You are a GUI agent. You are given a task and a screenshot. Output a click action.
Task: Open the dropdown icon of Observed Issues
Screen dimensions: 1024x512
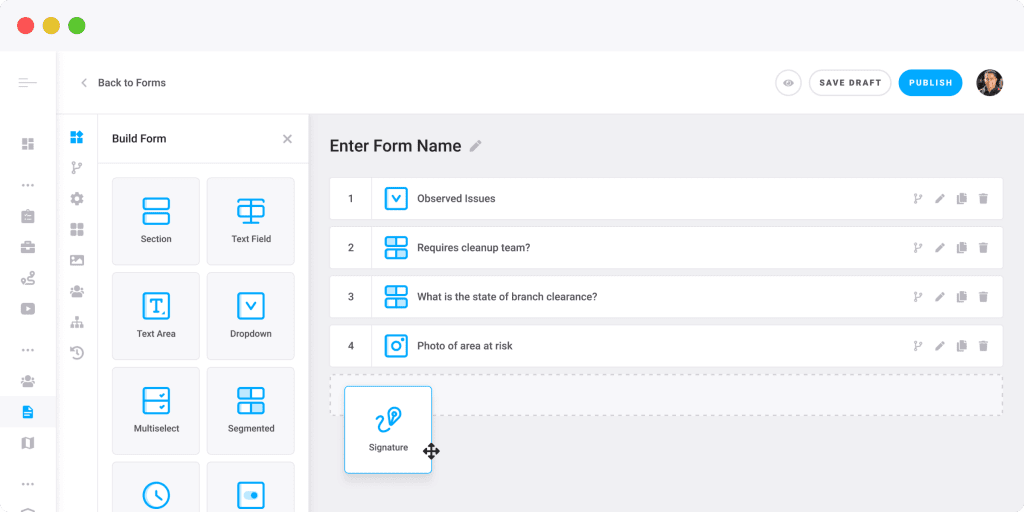pos(396,199)
